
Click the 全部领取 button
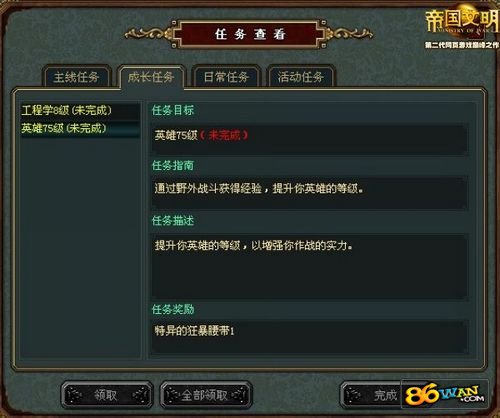(205, 395)
